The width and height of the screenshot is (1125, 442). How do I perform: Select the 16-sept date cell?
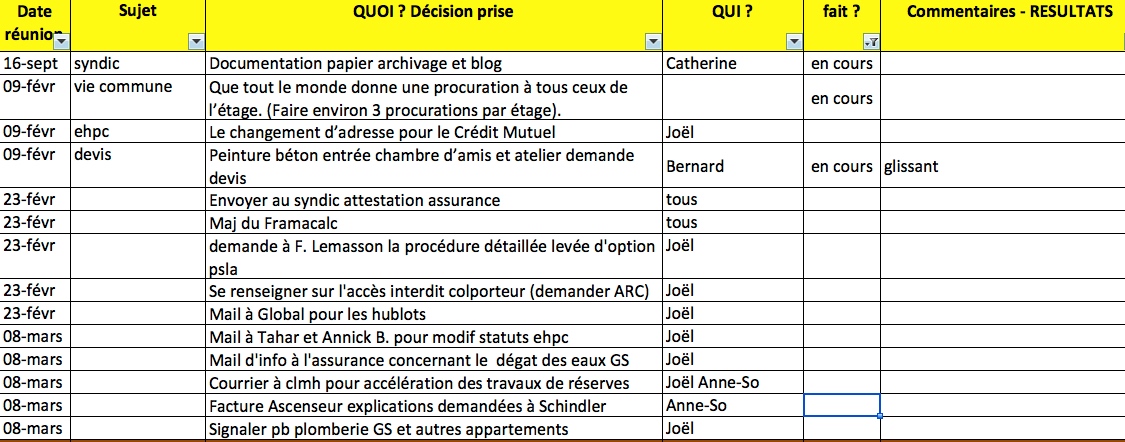coord(35,64)
